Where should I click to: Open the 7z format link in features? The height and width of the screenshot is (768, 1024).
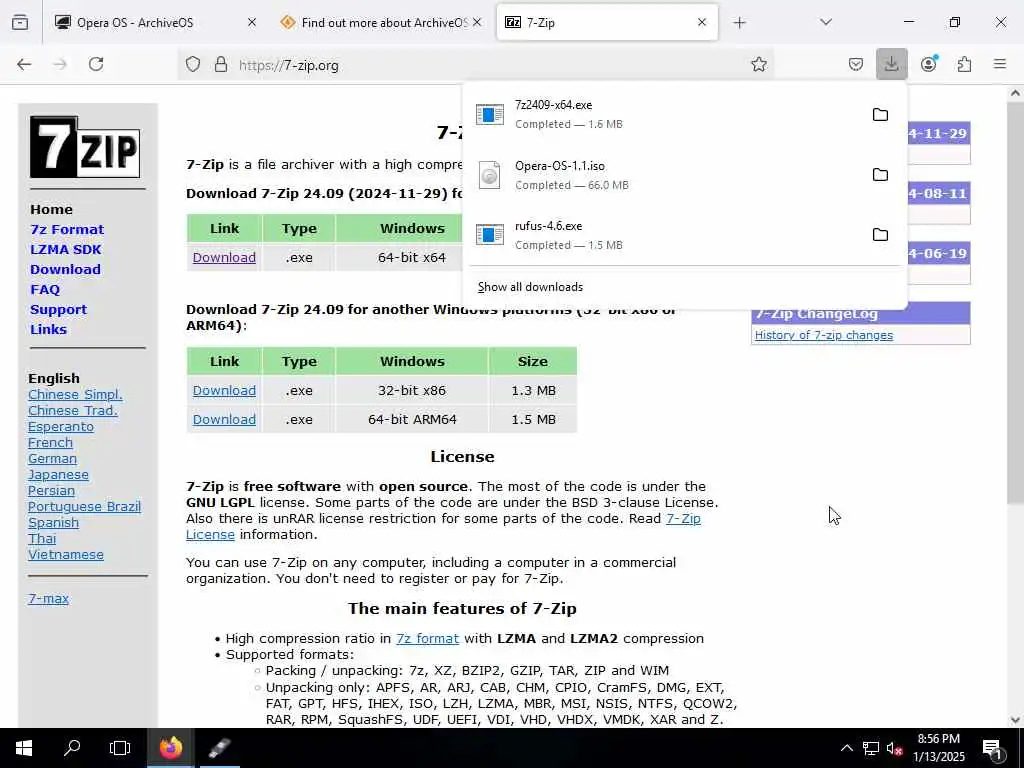coord(427,639)
